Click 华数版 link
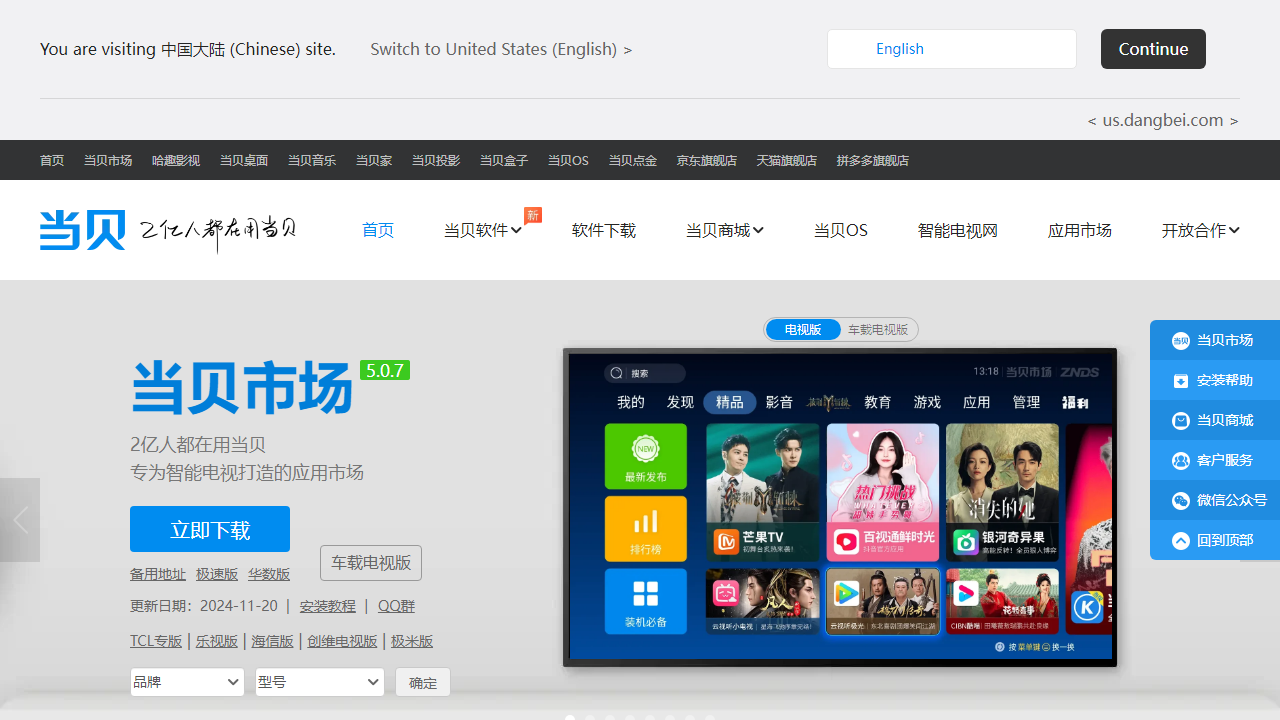Screen dimensions: 1280x720 pos(269,574)
